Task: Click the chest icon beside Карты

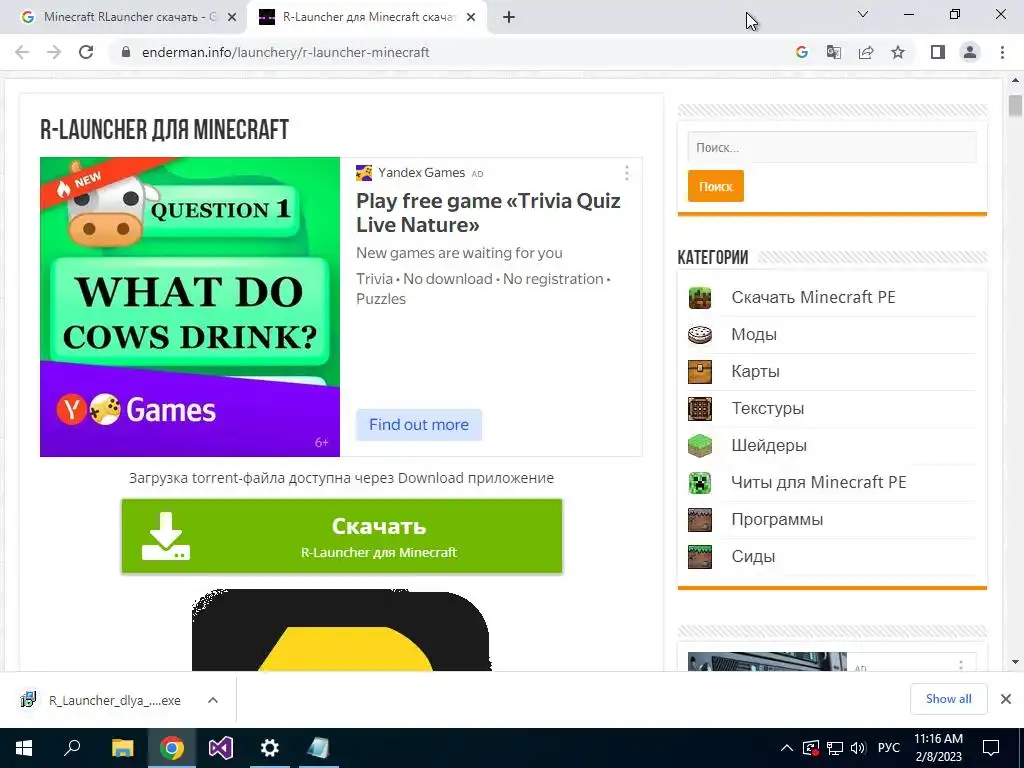Action: click(x=700, y=372)
